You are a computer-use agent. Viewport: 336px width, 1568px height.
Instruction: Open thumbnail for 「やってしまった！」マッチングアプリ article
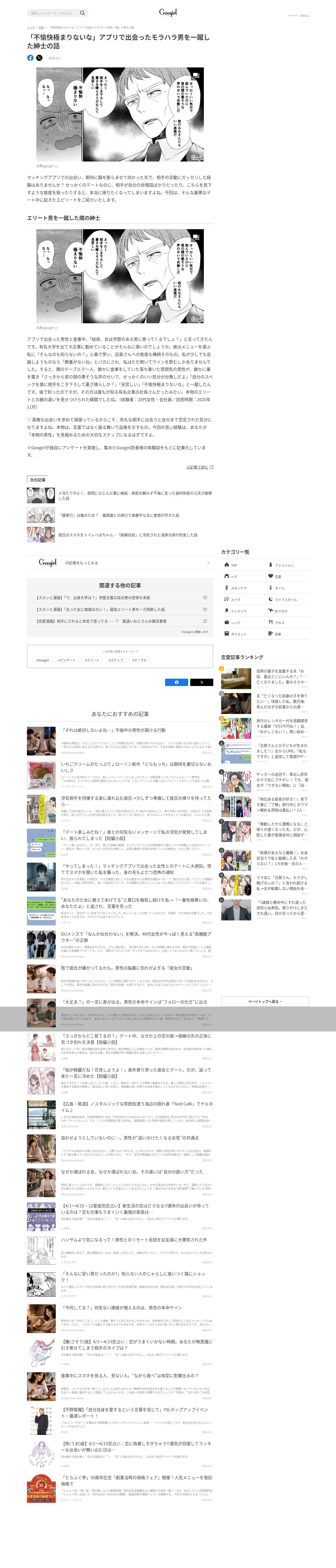pos(41,877)
